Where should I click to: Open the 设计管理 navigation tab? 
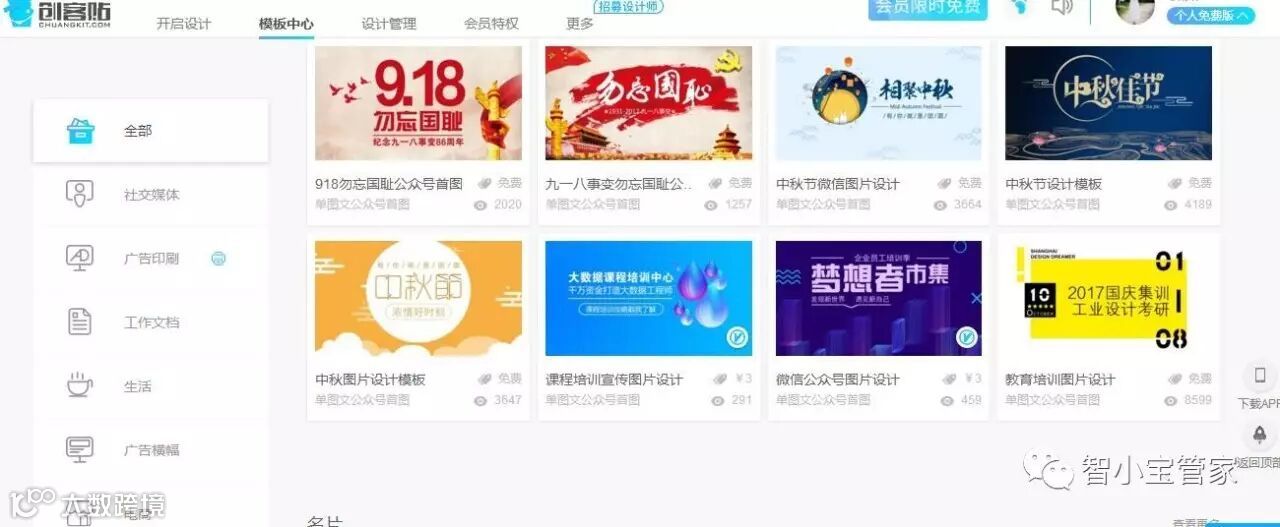[389, 23]
